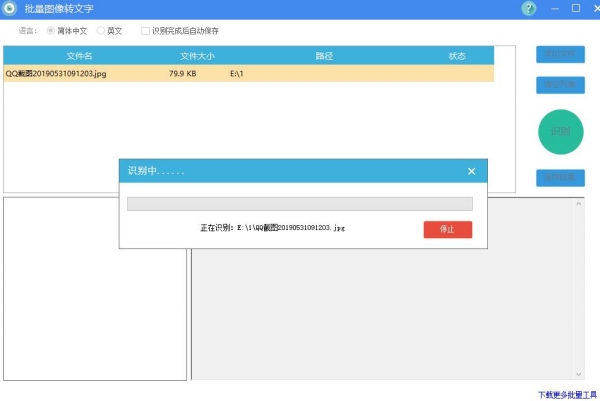The height and width of the screenshot is (401, 600).
Task: Click the red 停止 button
Action: (x=448, y=229)
